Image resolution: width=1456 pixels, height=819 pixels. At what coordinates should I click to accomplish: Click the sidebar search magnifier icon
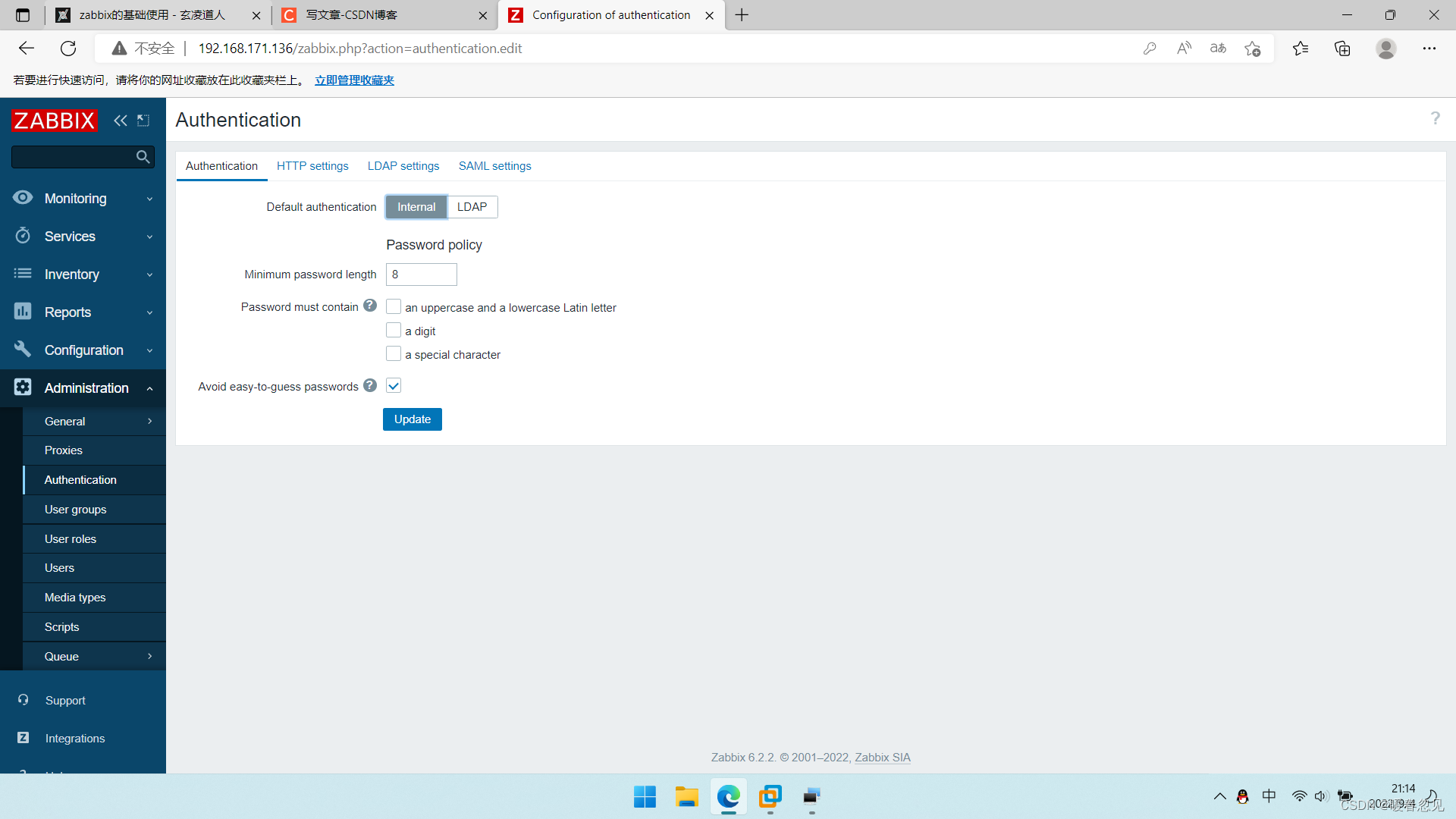143,157
